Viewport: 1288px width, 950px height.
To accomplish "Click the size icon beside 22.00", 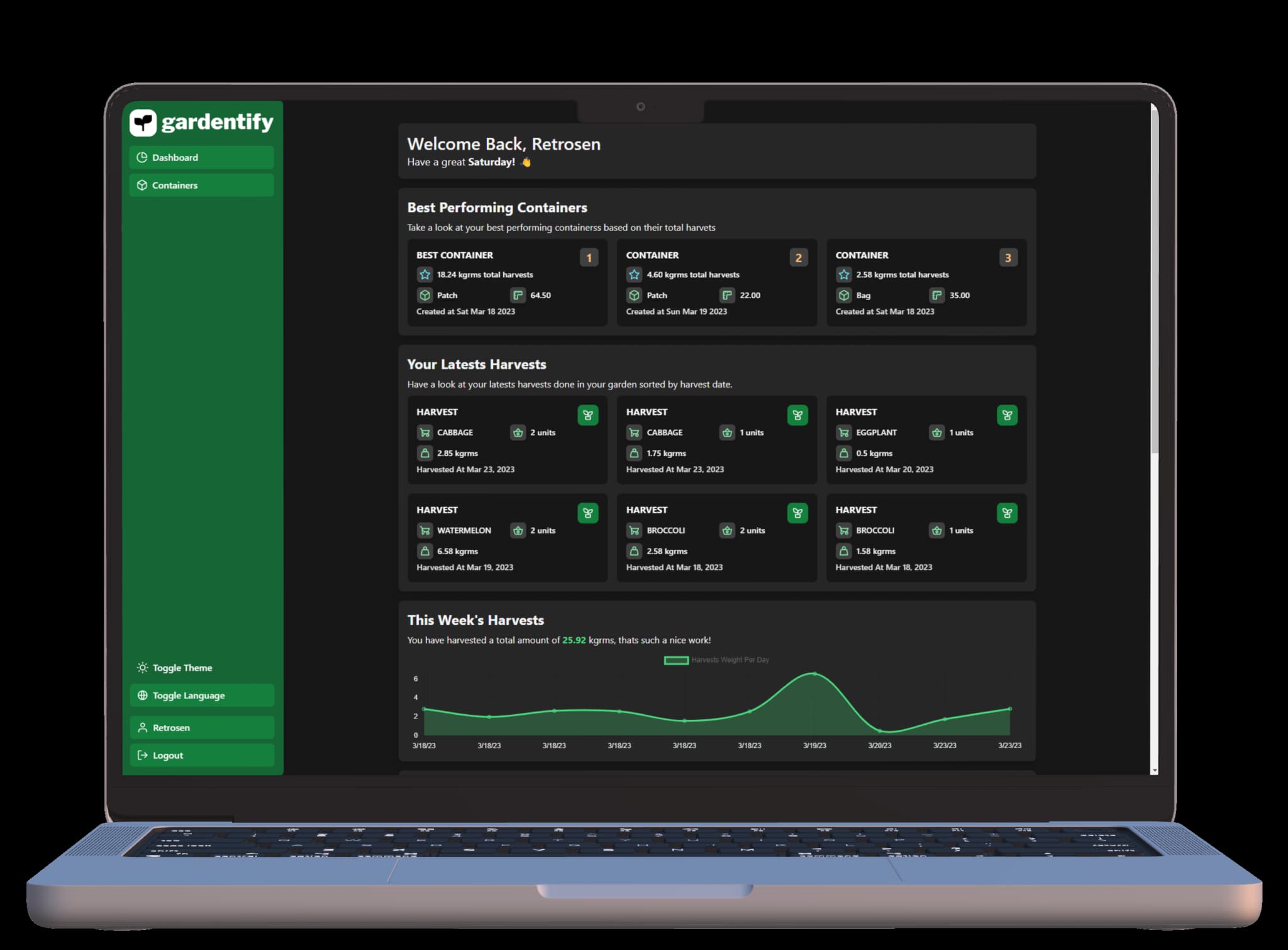I will coord(727,295).
